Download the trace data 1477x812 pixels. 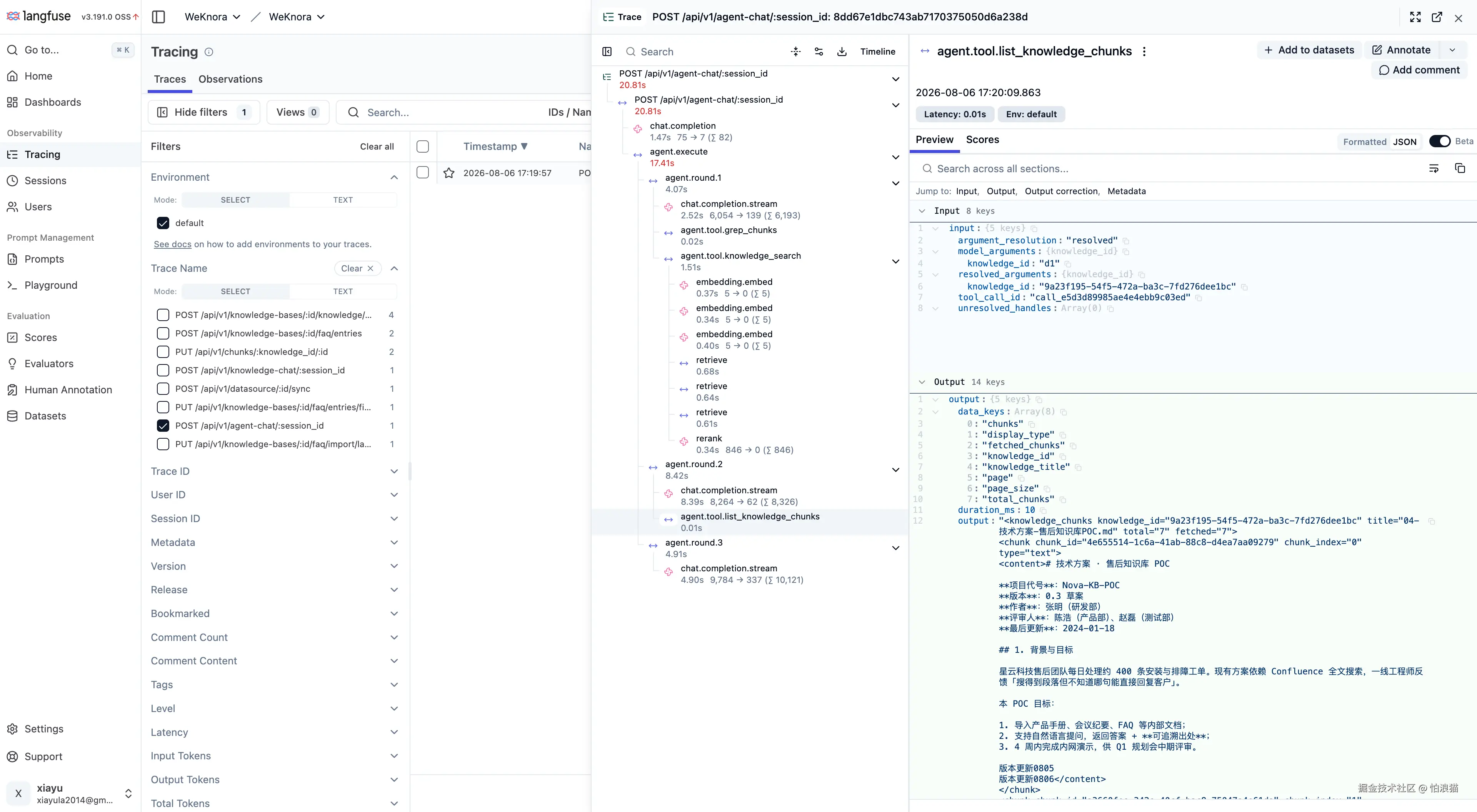841,52
